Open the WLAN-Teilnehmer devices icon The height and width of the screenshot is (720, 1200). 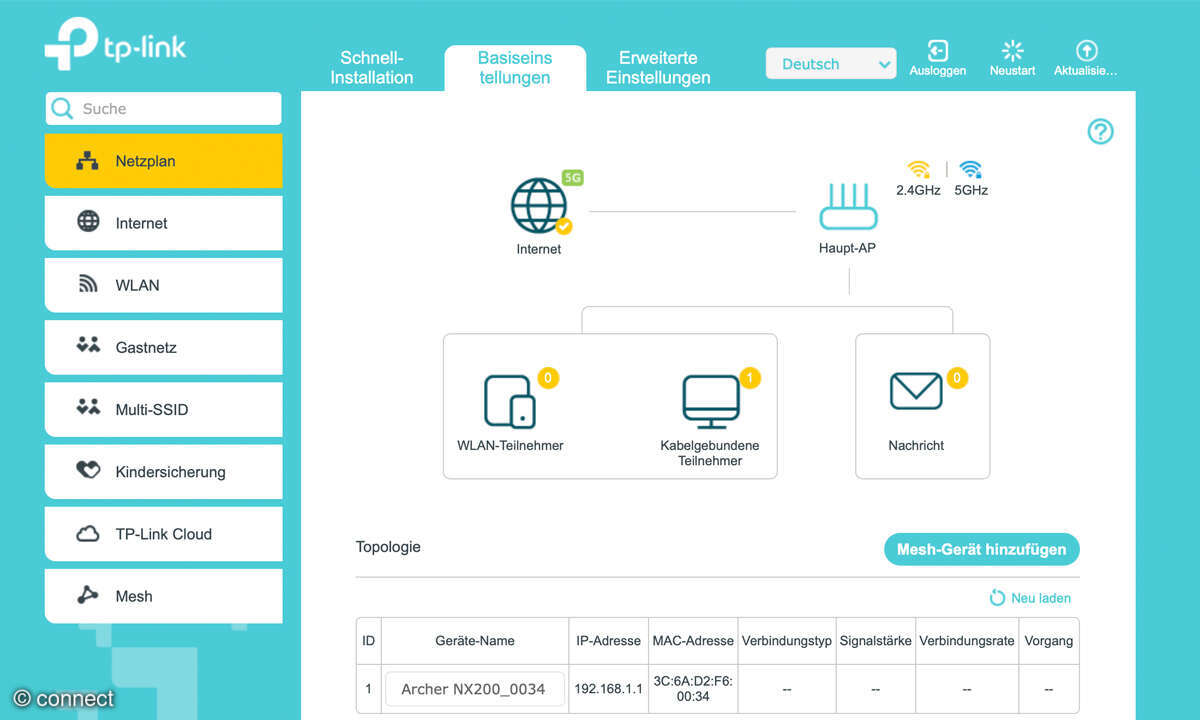509,400
